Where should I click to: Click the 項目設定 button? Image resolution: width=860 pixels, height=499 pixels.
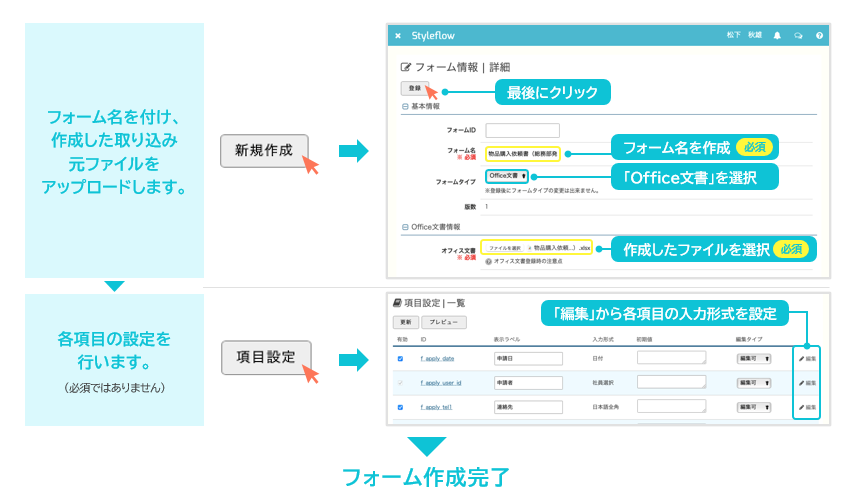[x=266, y=358]
